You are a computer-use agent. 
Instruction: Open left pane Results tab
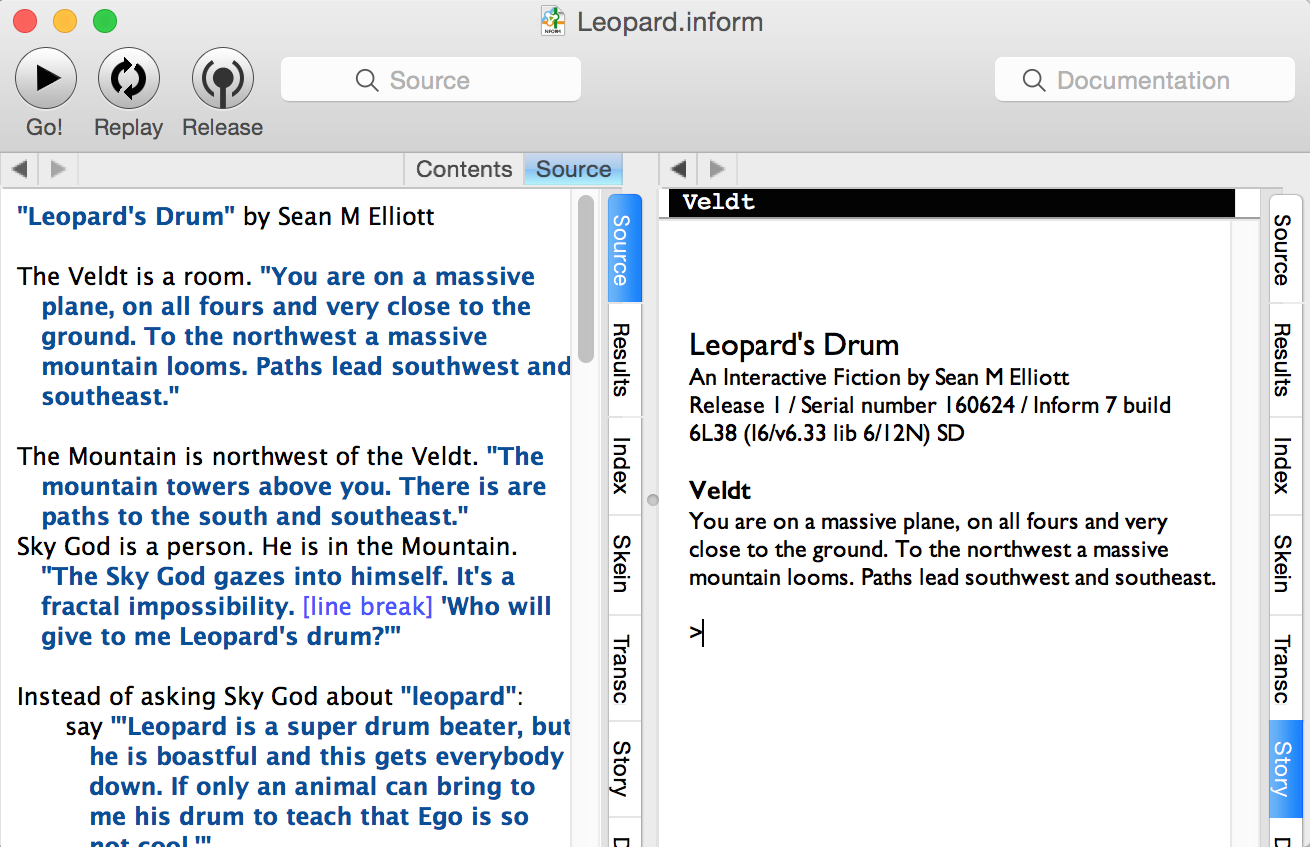(624, 359)
